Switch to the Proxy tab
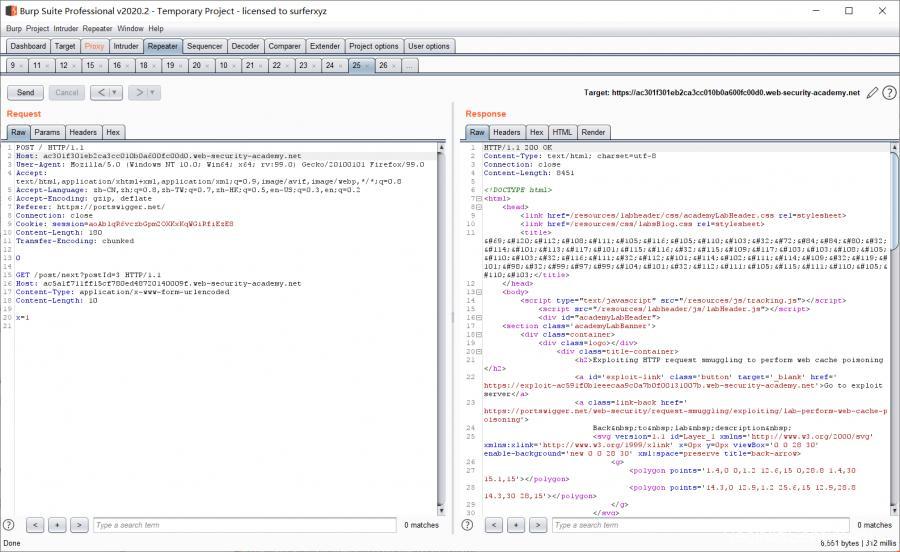This screenshot has height=552, width=900. pos(94,46)
